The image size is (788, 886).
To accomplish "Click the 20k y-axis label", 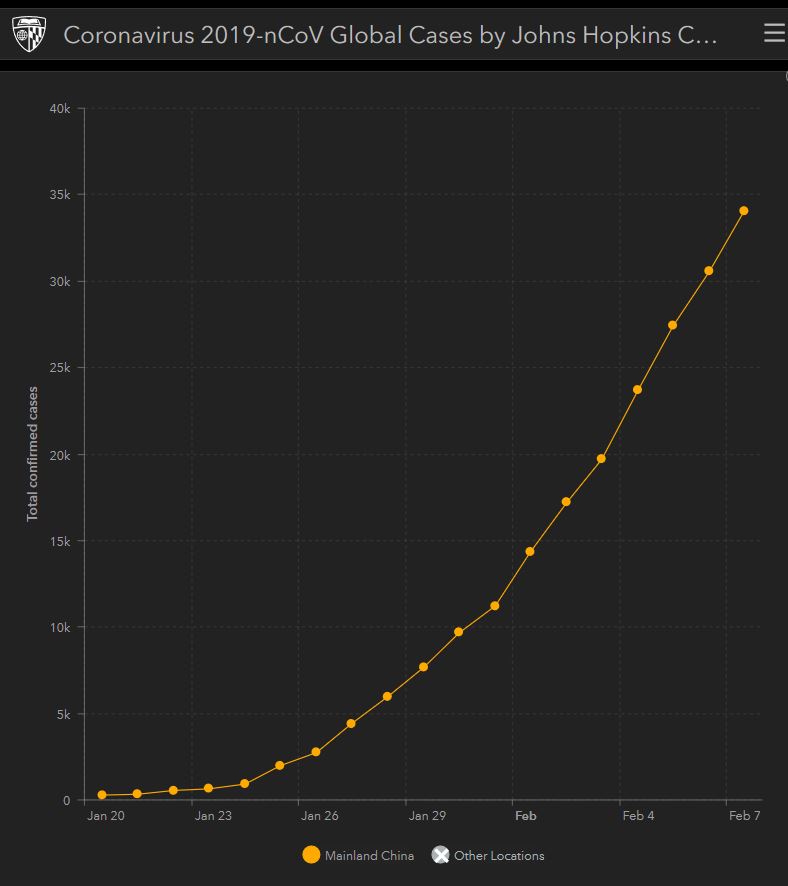I will 59,454.
